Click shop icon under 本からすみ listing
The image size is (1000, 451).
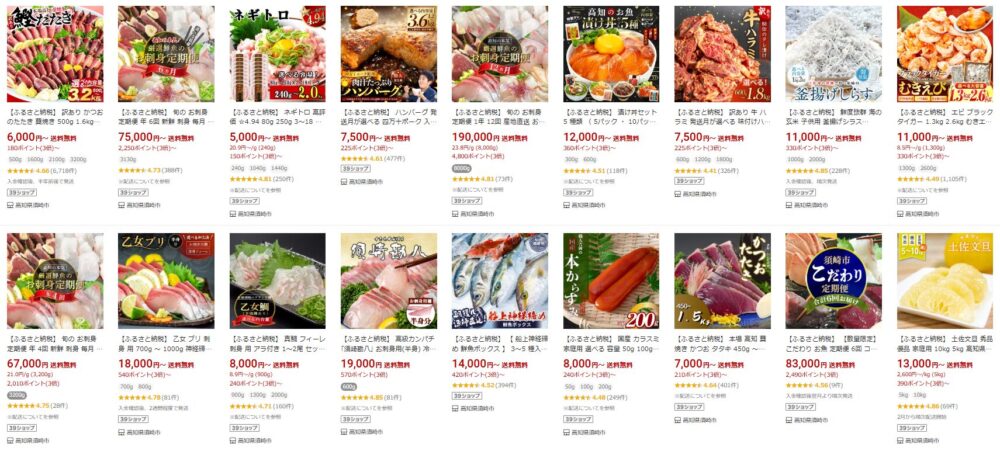point(566,432)
